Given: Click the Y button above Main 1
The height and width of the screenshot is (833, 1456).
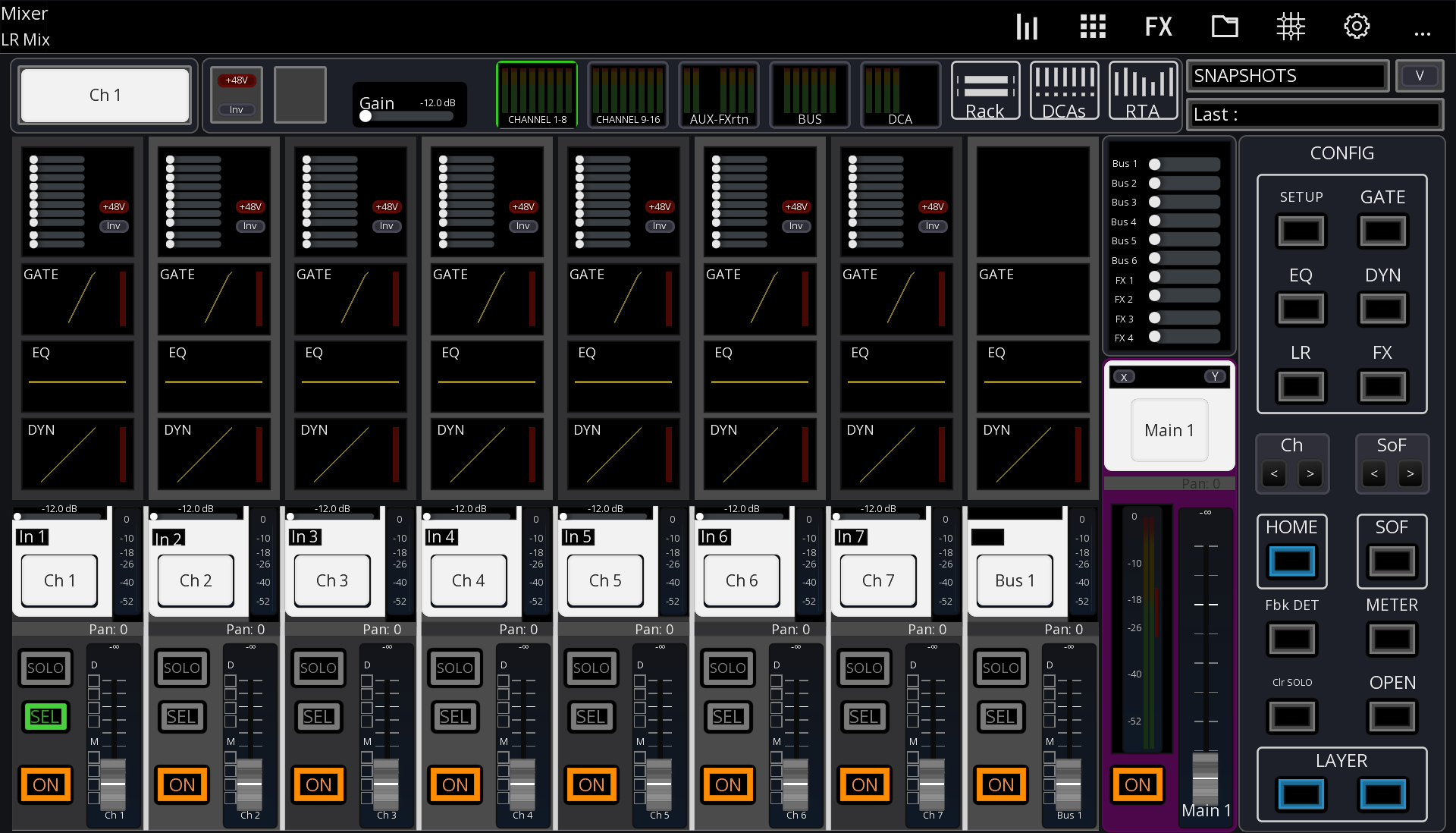Looking at the screenshot, I should 1215,377.
